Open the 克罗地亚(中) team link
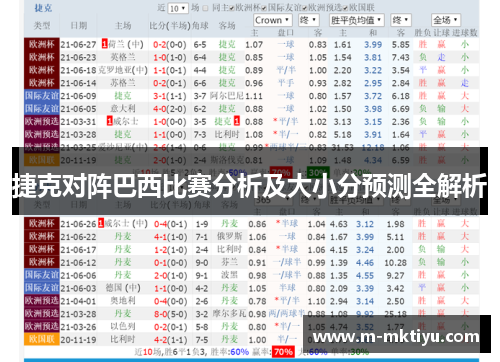 (123, 70)
